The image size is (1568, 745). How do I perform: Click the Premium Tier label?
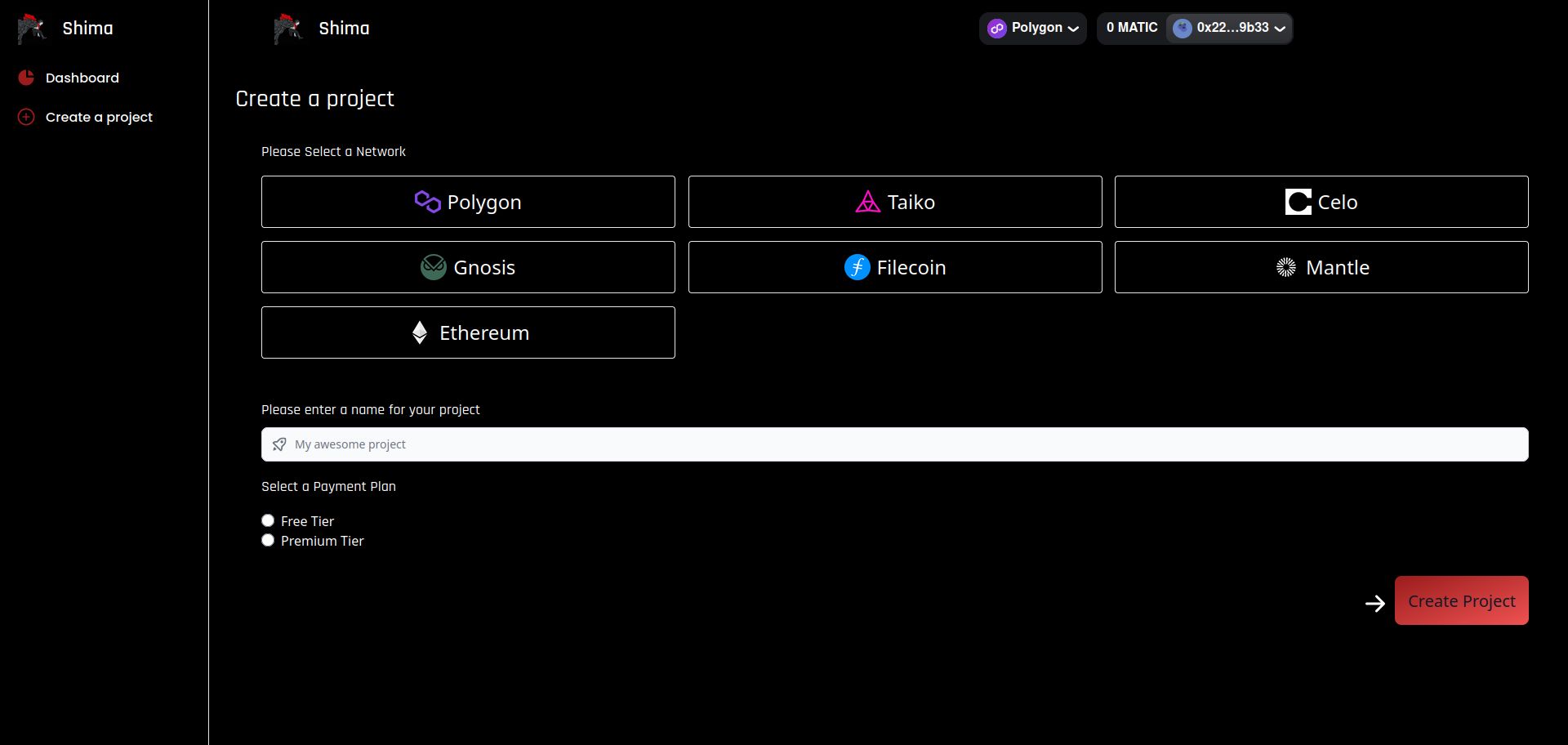coord(322,541)
